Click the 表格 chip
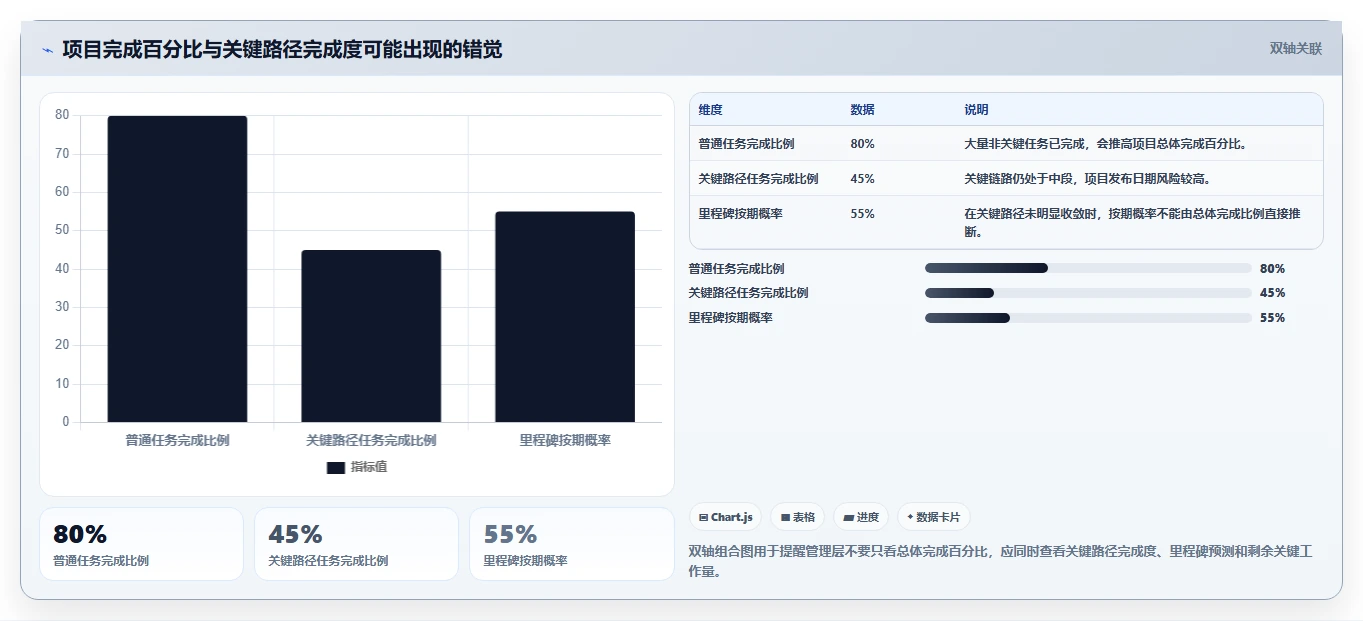Image resolution: width=1363 pixels, height=621 pixels. coord(797,517)
